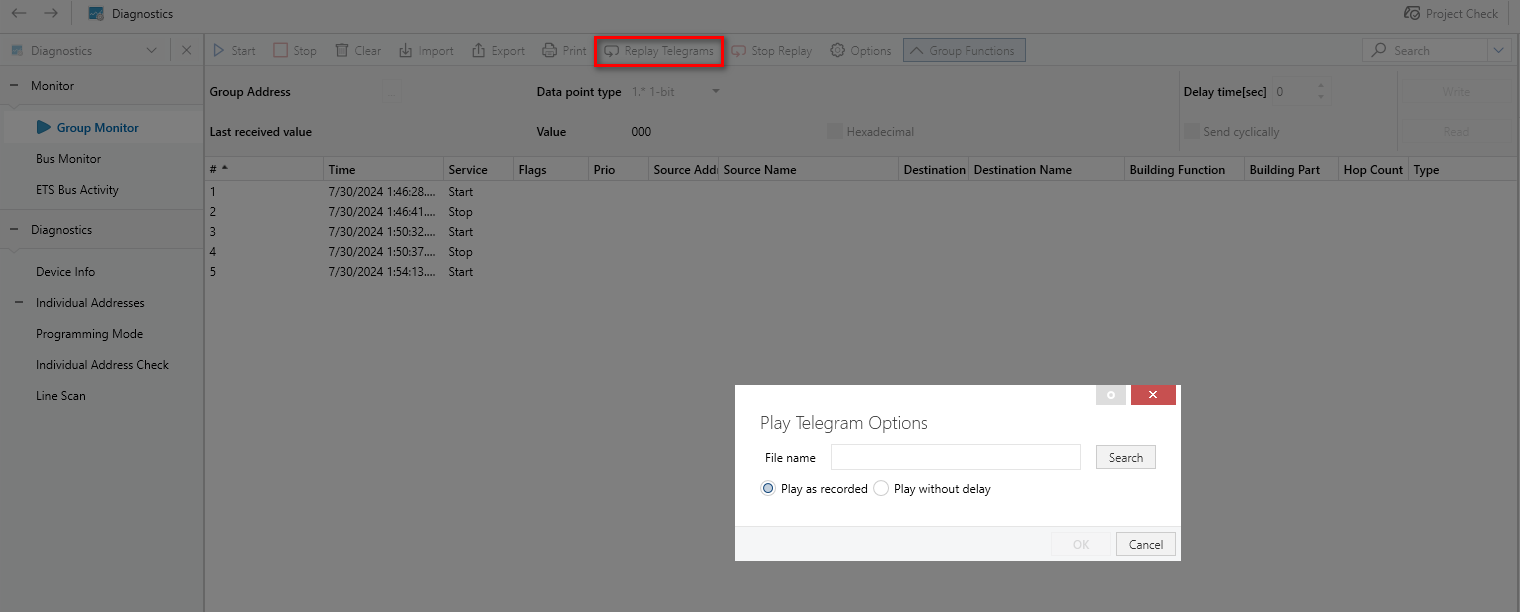Click Stop Replay in toolbar

point(771,50)
